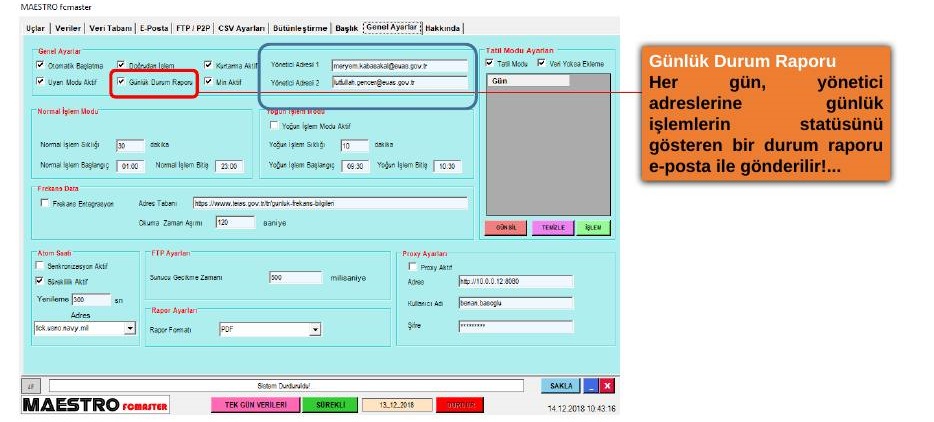934x422 pixels.
Task: Go to the E-Posta tab
Action: point(154,28)
